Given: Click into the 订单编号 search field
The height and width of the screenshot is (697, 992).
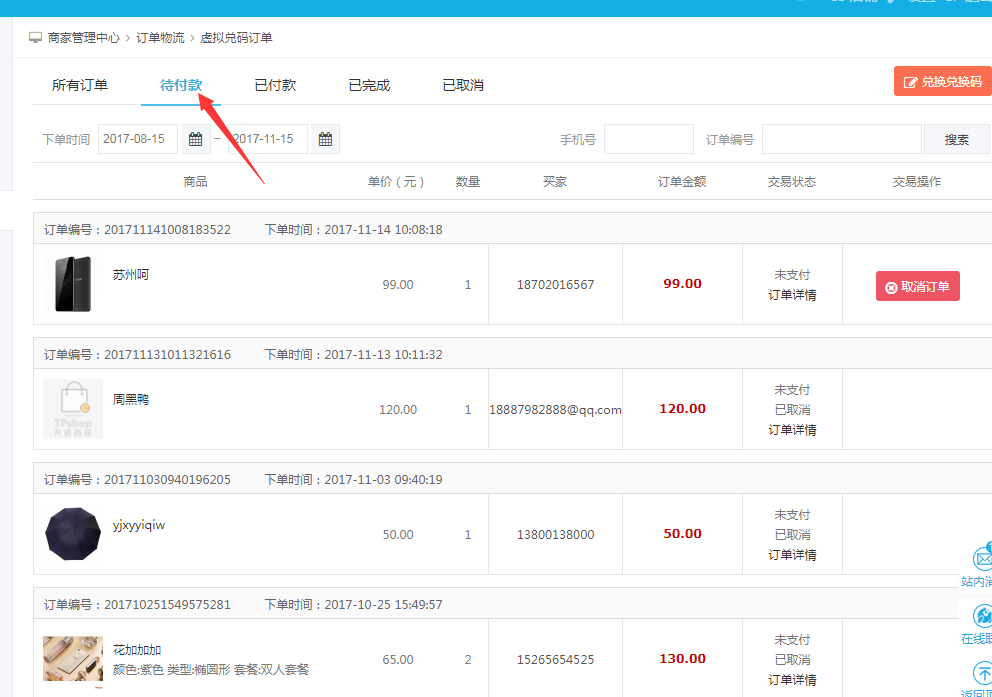Looking at the screenshot, I should pos(841,139).
